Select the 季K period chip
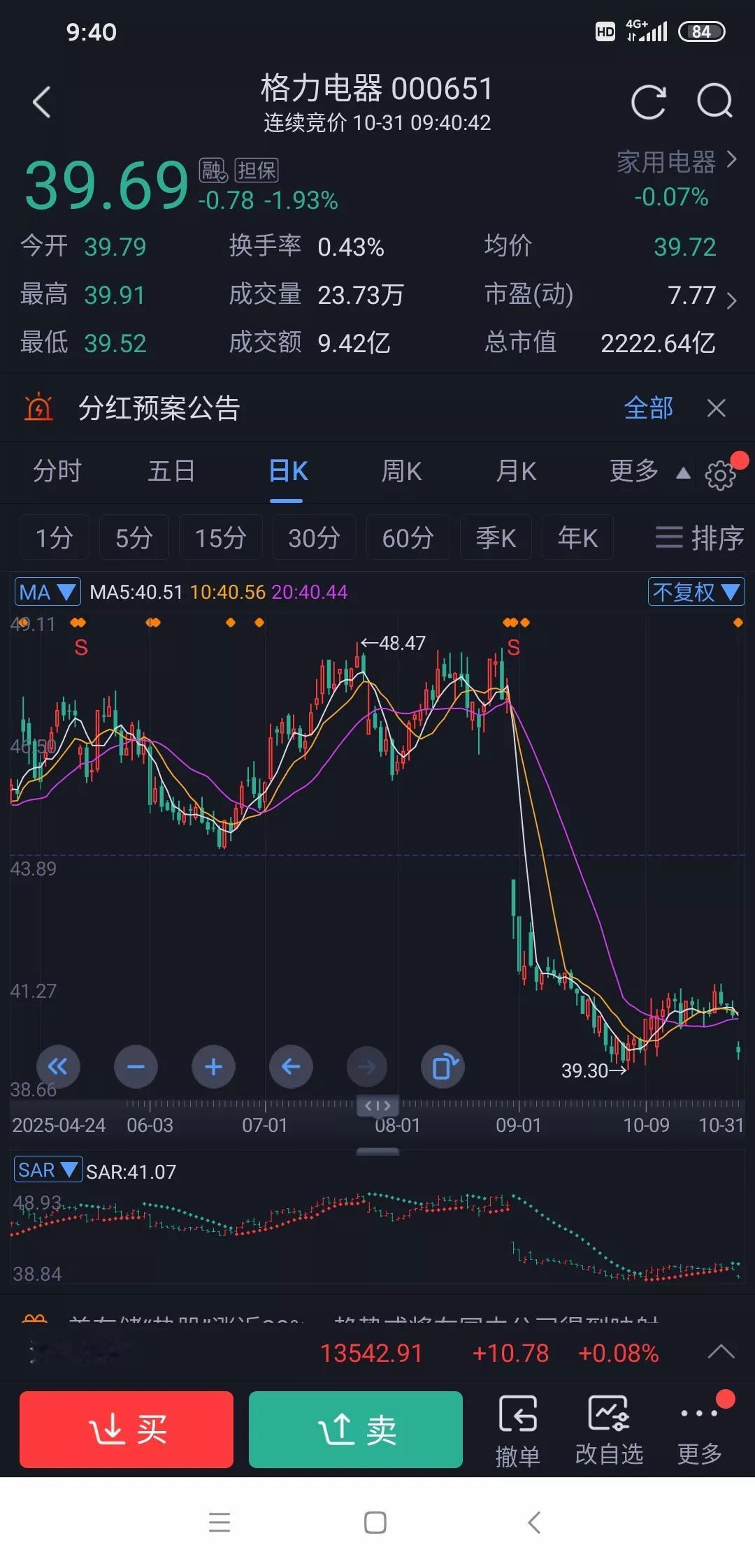Image resolution: width=755 pixels, height=1568 pixels. pos(496,537)
